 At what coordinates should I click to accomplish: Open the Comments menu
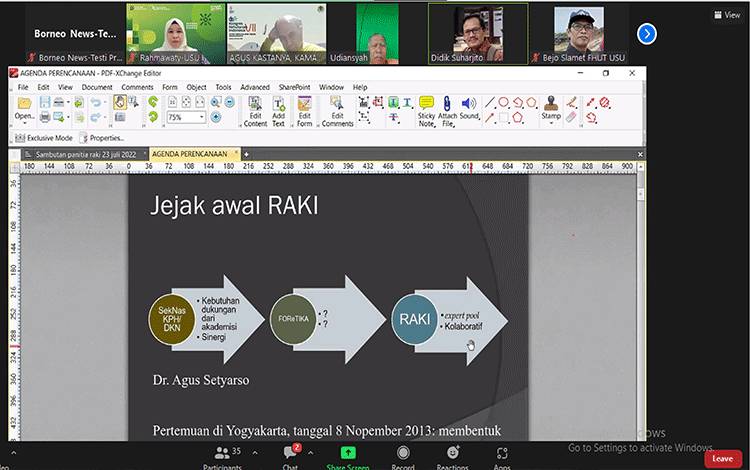pyautogui.click(x=137, y=87)
